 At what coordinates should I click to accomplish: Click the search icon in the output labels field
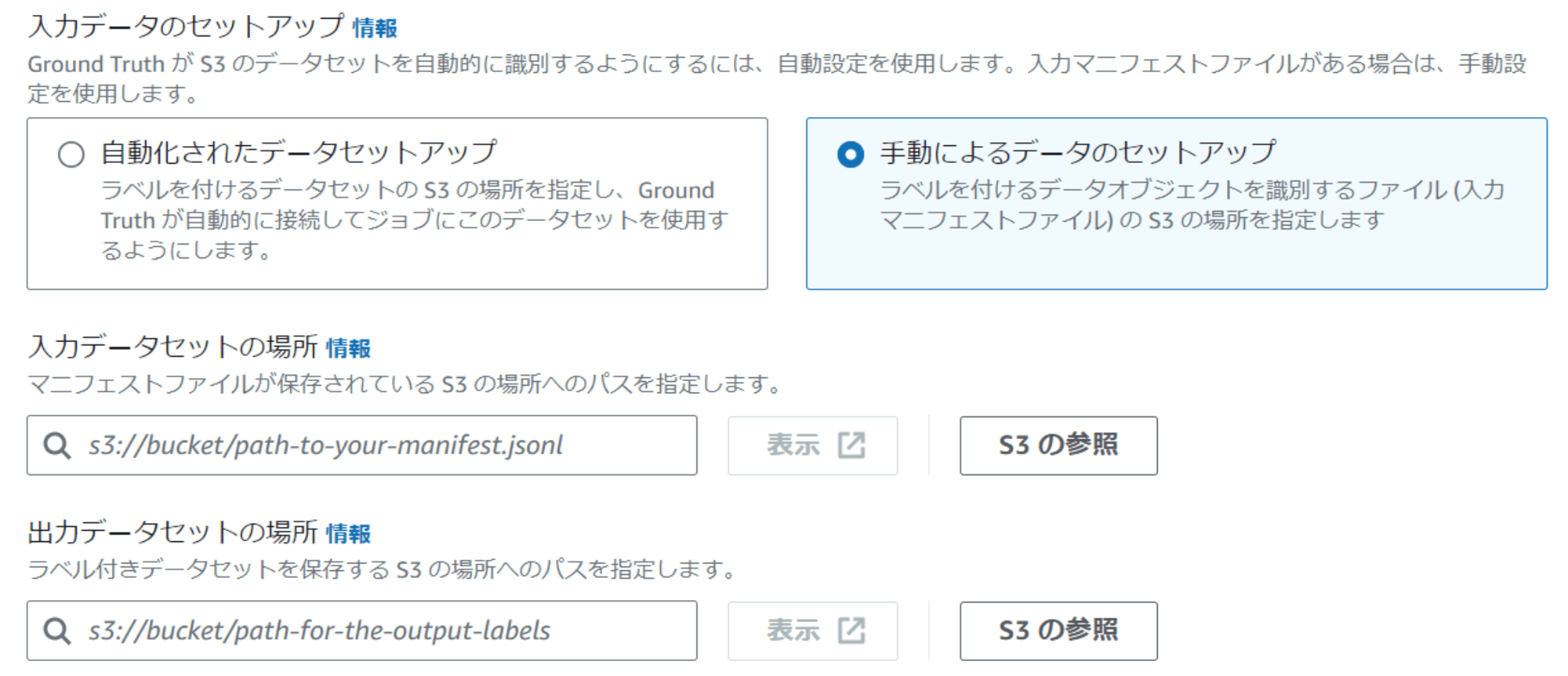click(57, 631)
